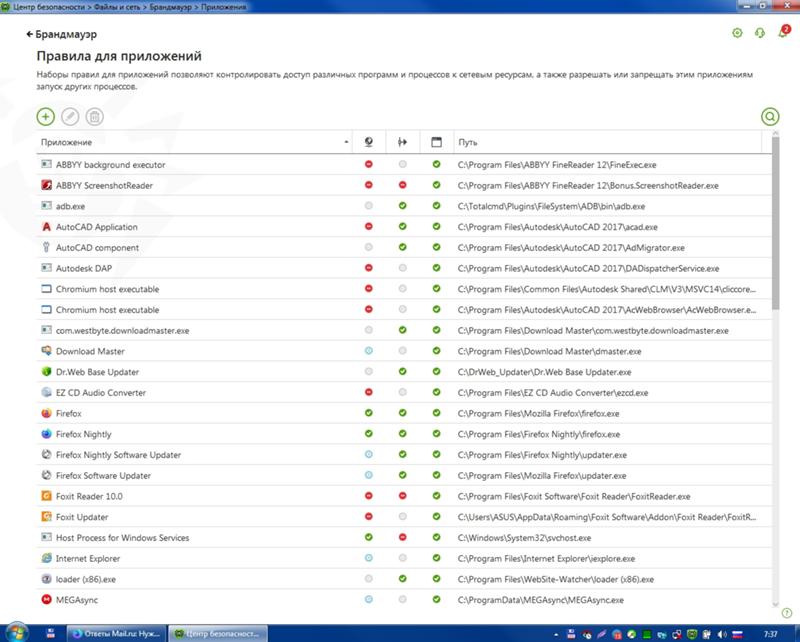Click path of EZ CD Audio Converter
Screen dimensions: 800x642
(x=553, y=393)
